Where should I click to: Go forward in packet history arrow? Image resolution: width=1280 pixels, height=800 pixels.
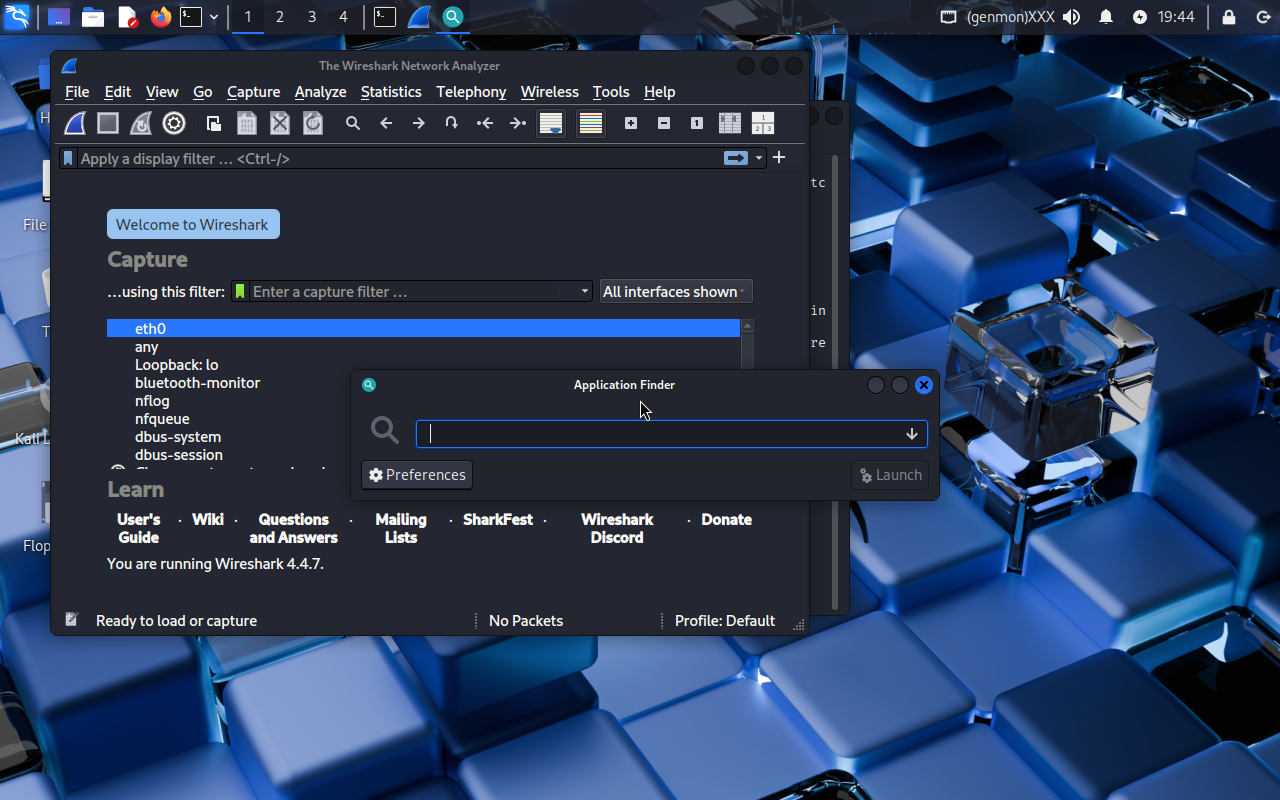point(419,123)
